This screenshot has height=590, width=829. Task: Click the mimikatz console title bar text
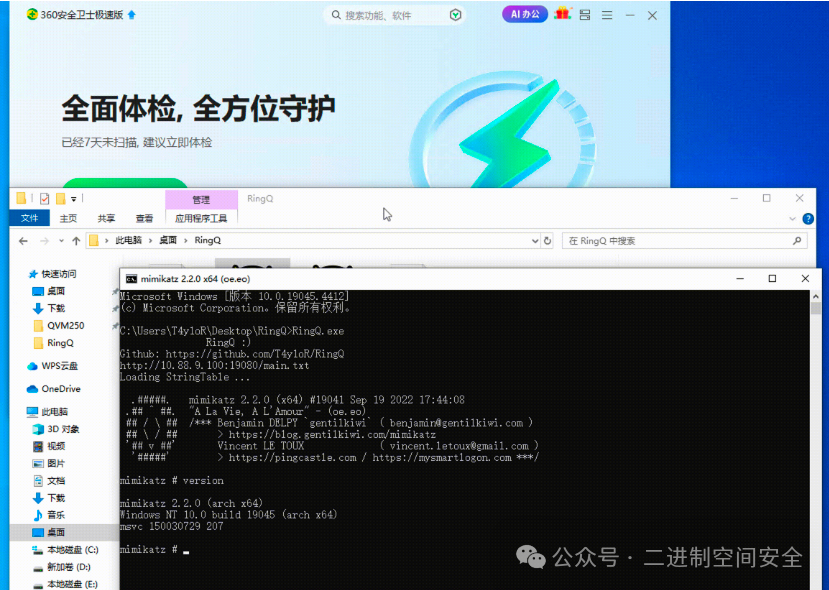click(196, 279)
